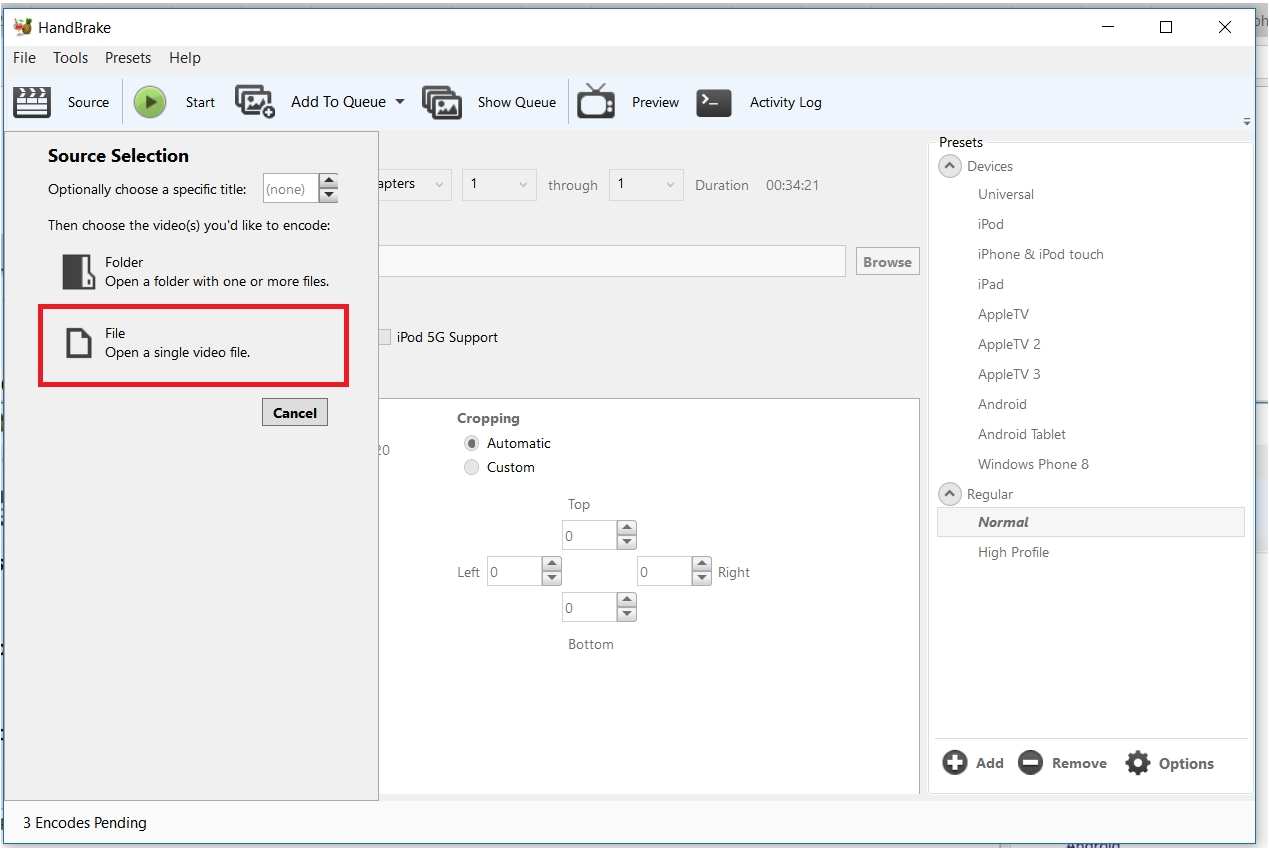This screenshot has width=1269, height=851.
Task: Click the Add To Queue icon
Action: point(255,102)
